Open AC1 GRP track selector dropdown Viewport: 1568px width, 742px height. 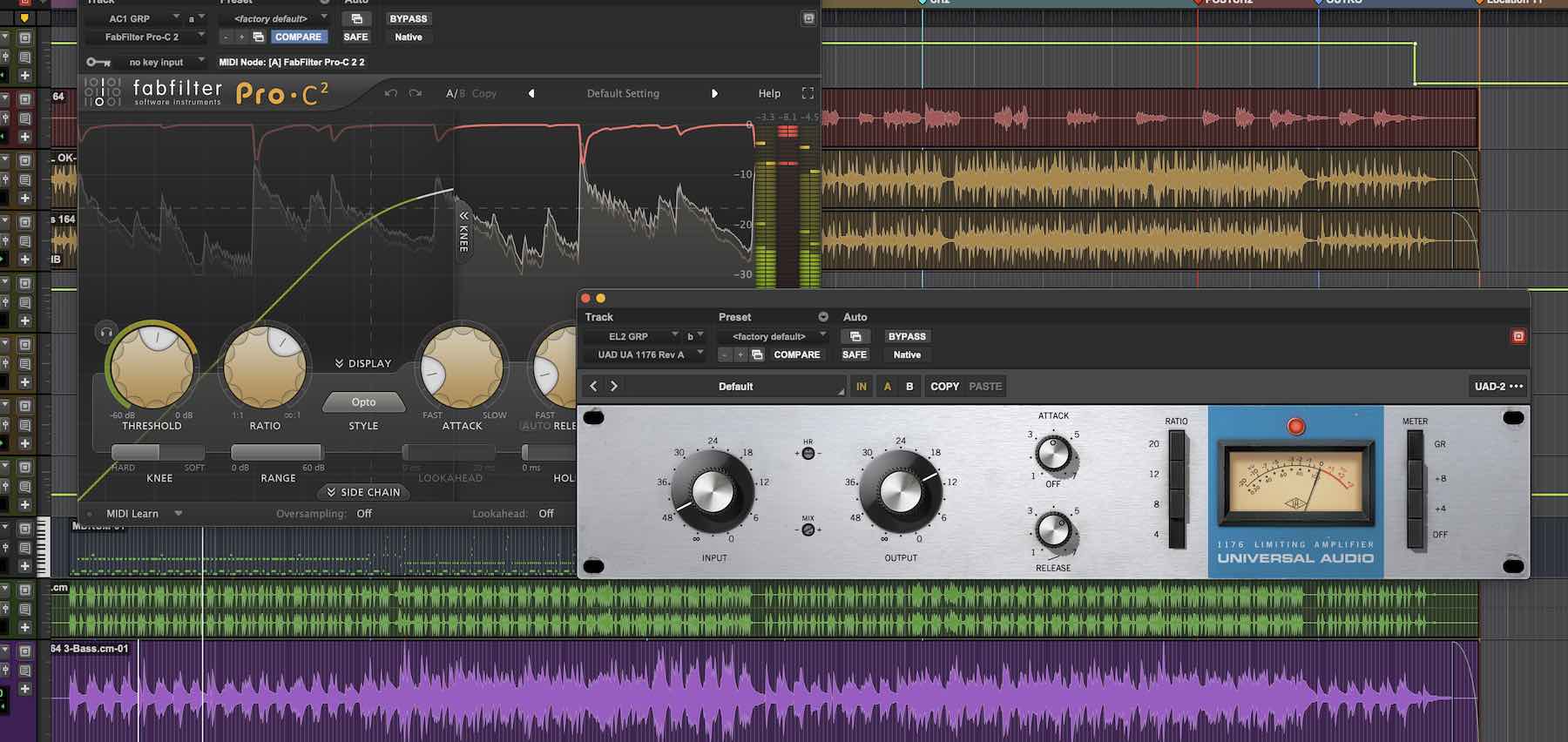point(134,18)
